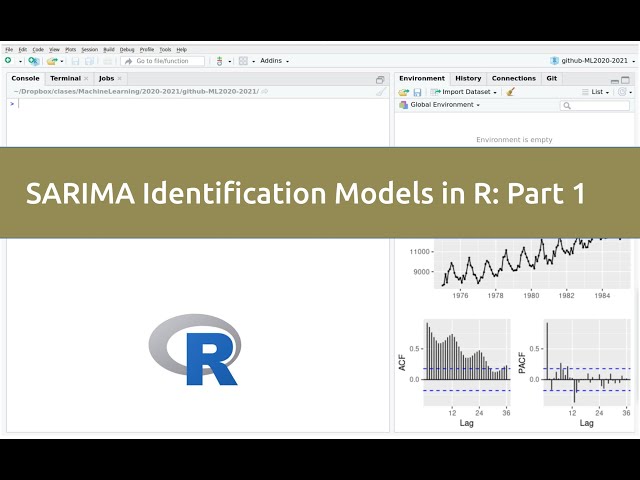Open the Build menu
This screenshot has height=480, width=640.
[x=109, y=50]
